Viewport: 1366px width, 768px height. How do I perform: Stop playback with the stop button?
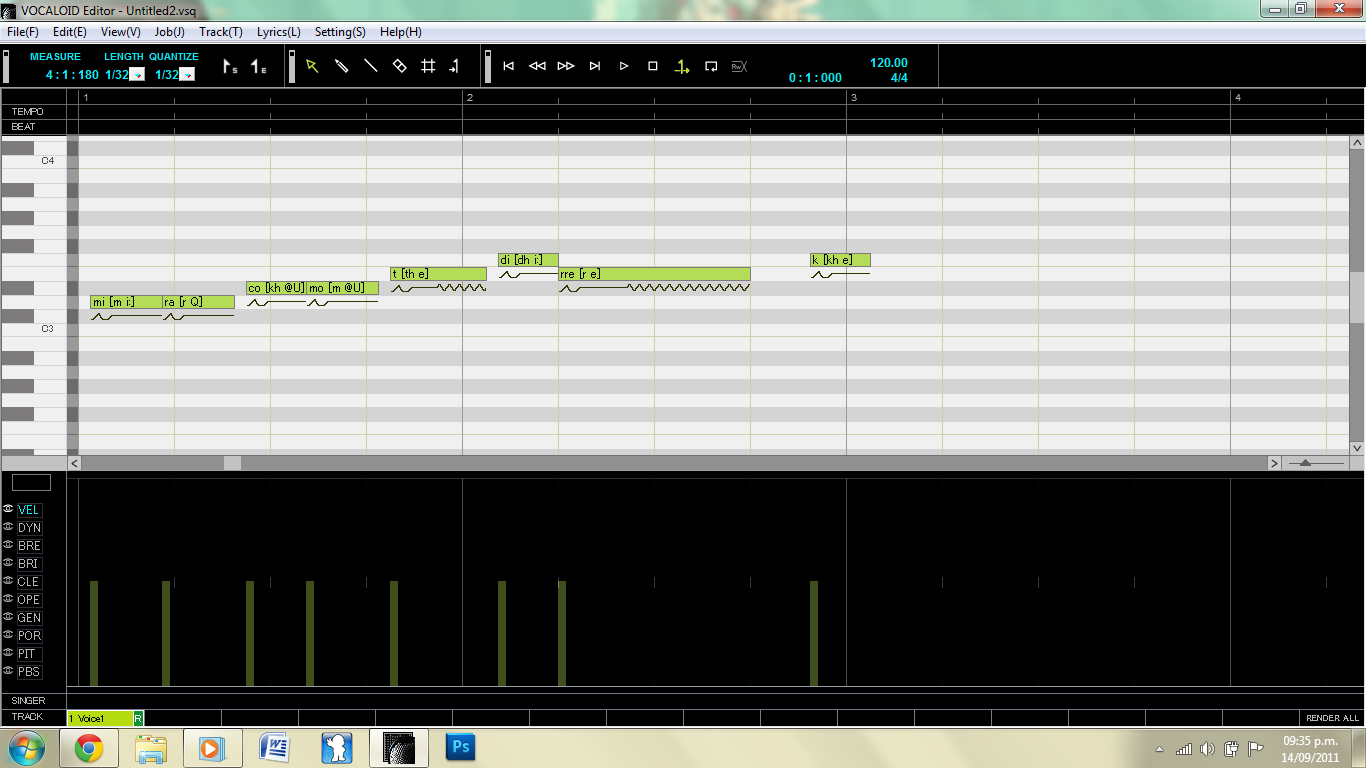tap(653, 66)
